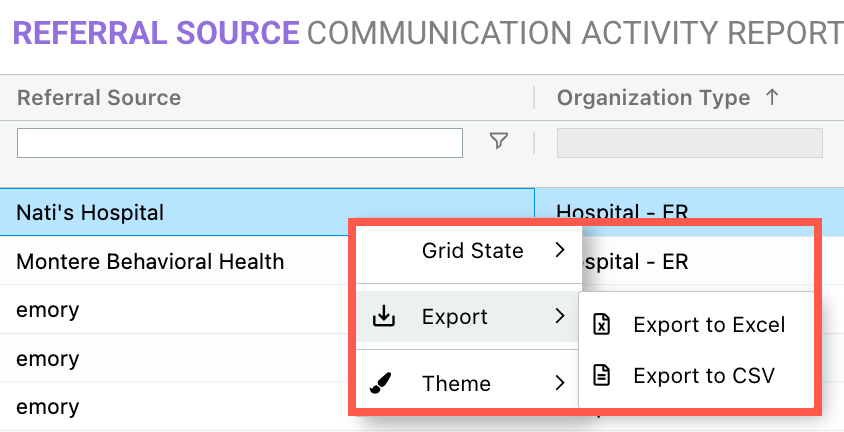Click the ascending sort arrow on Organization Type
Screen dimensions: 844x432
click(x=771, y=97)
